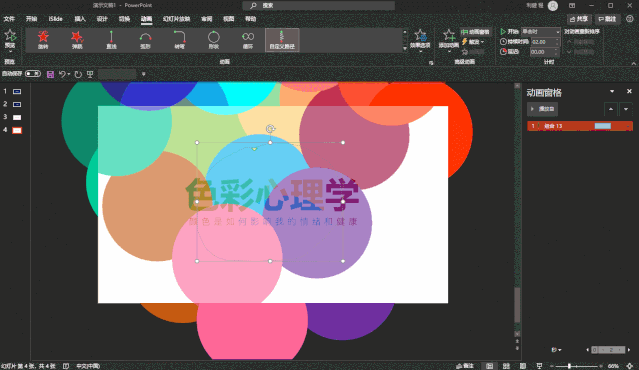This screenshot has height=370, width=639.
Task: Click the 66% zoom level
Action: (613, 366)
